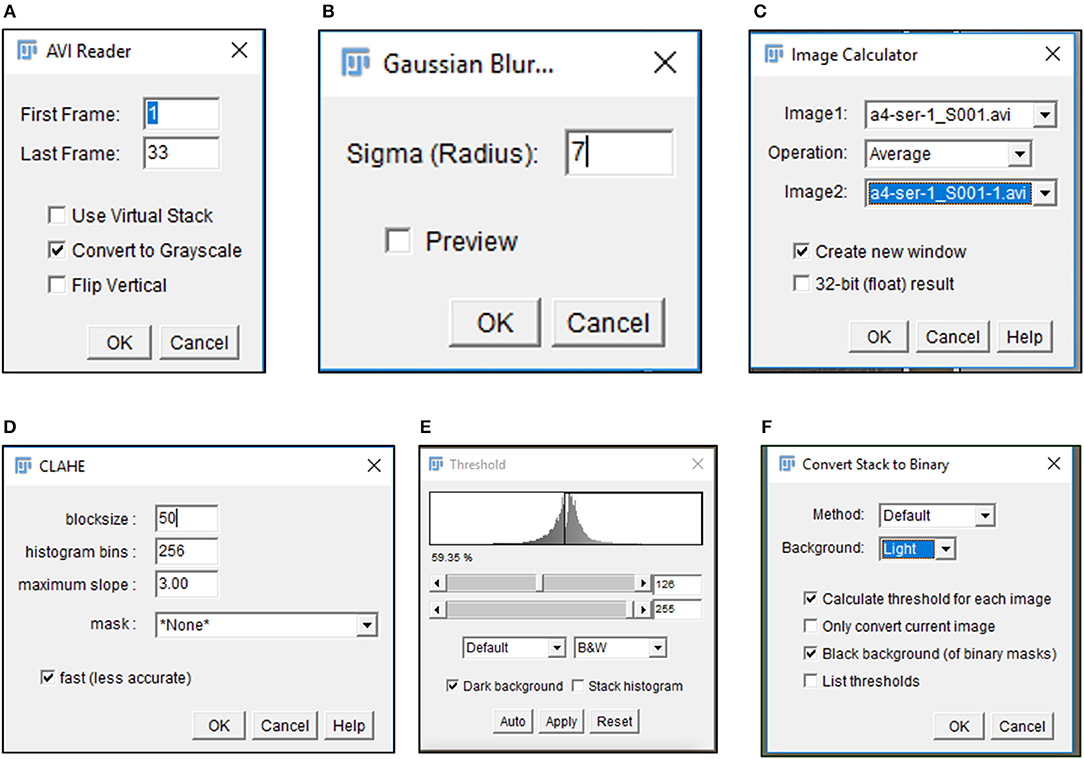Image resolution: width=1084 pixels, height=759 pixels.
Task: Enable List thresholds checkbox
Action: tap(810, 681)
